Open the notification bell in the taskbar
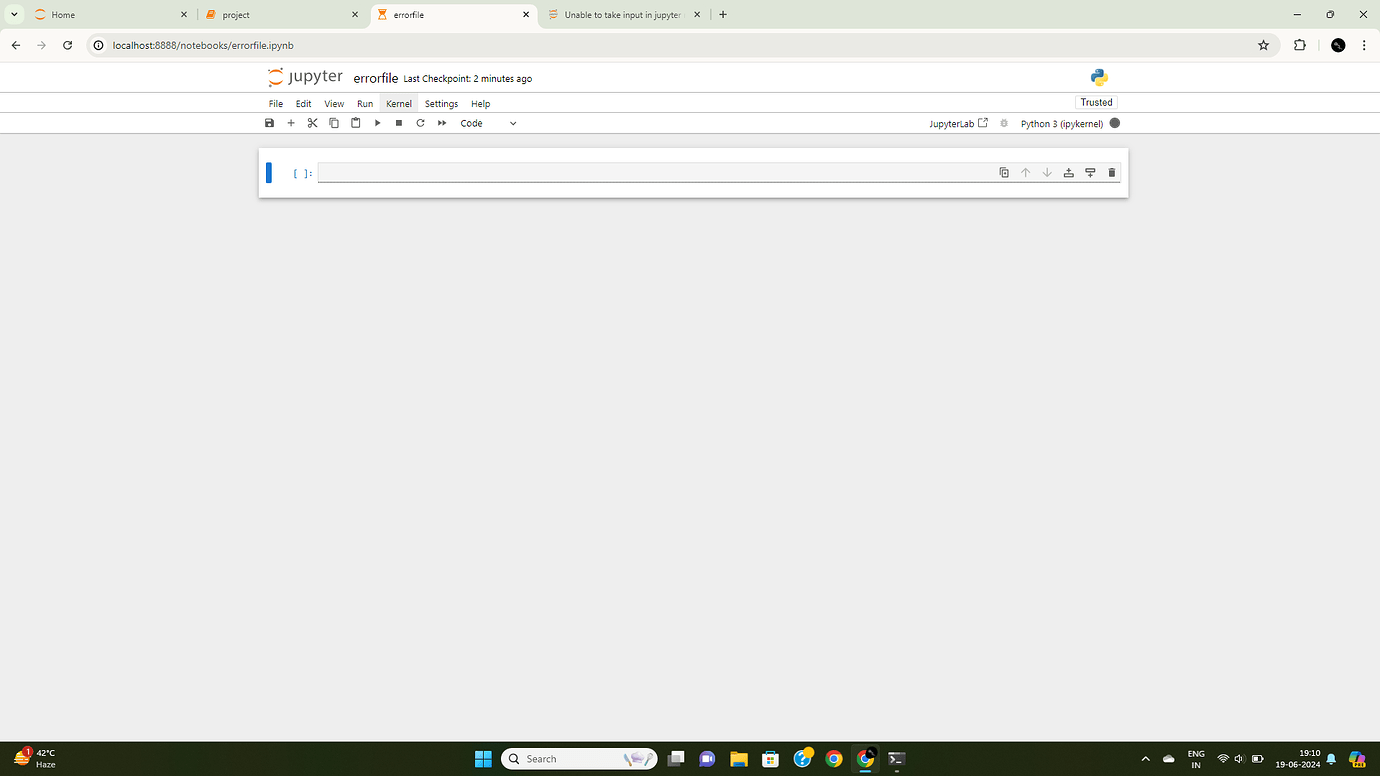 click(1331, 759)
